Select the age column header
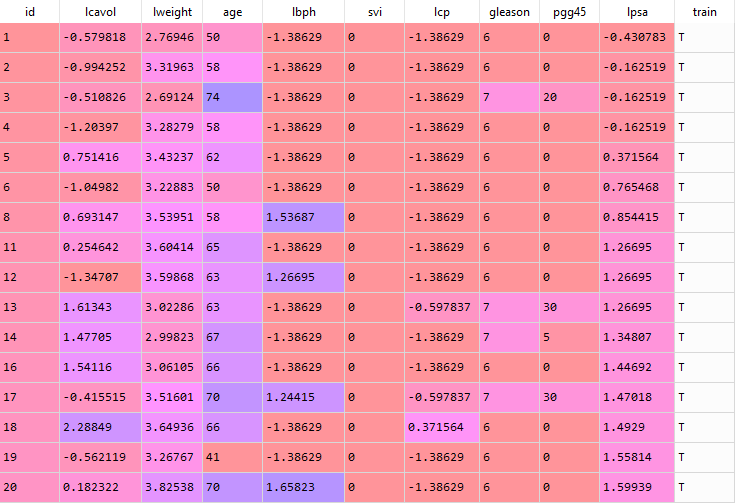 (232, 12)
